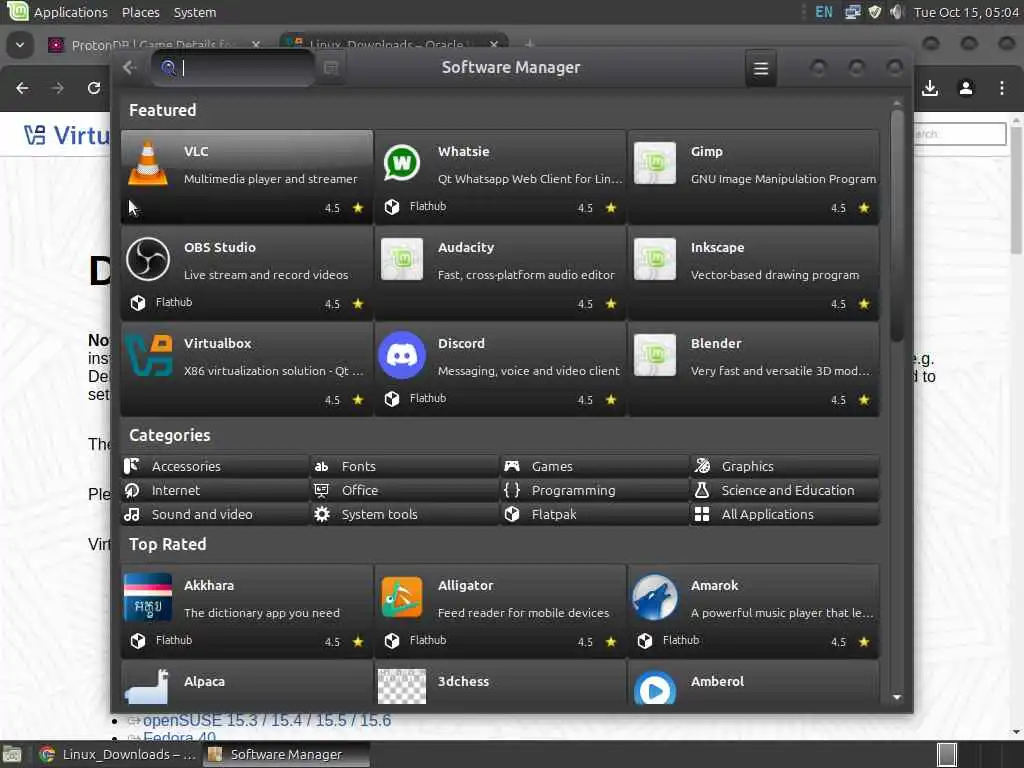Viewport: 1024px width, 768px height.
Task: Browse the Games category
Action: 594,466
